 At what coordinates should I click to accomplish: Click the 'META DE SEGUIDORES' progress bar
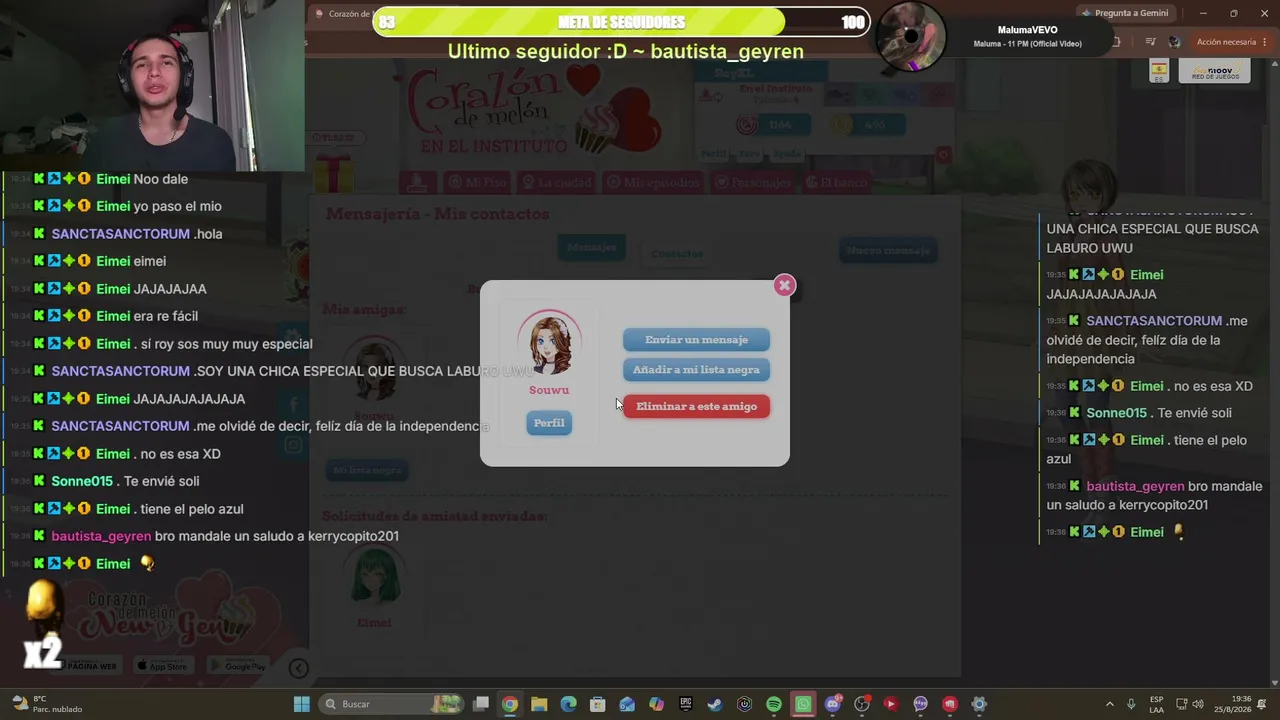pos(621,22)
